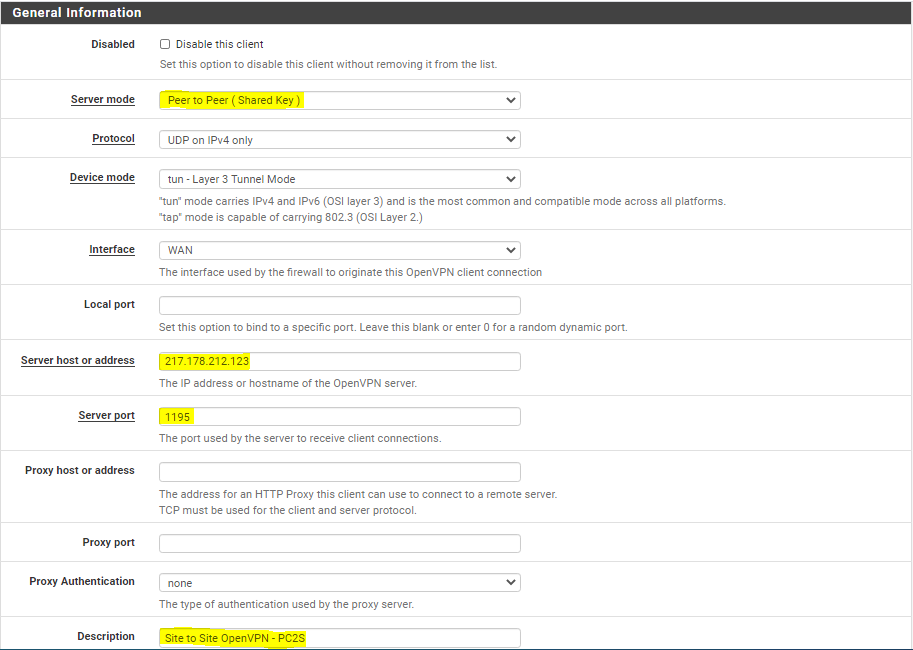Click the Protocol help label
The height and width of the screenshot is (650, 913).
[x=114, y=139]
